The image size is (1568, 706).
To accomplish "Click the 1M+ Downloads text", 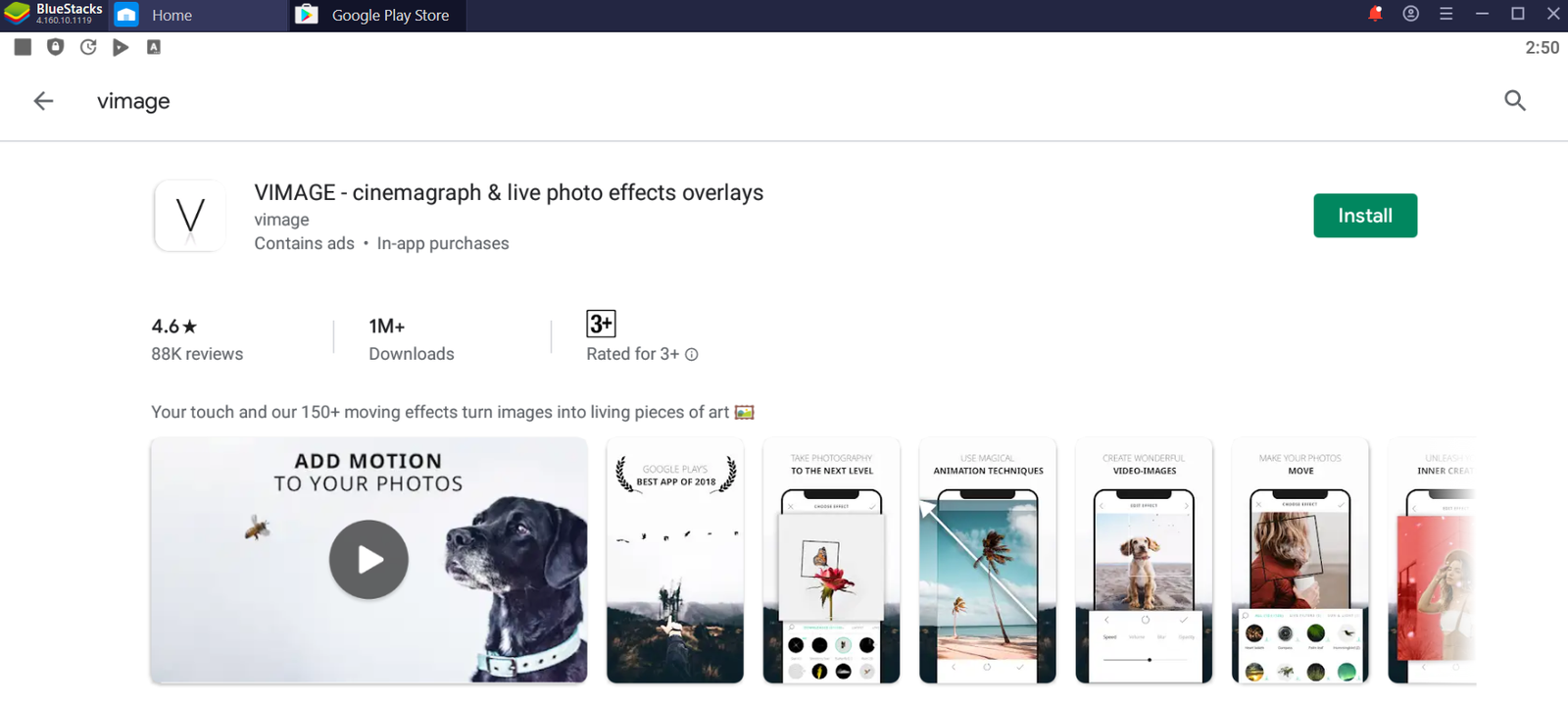I will coord(412,339).
